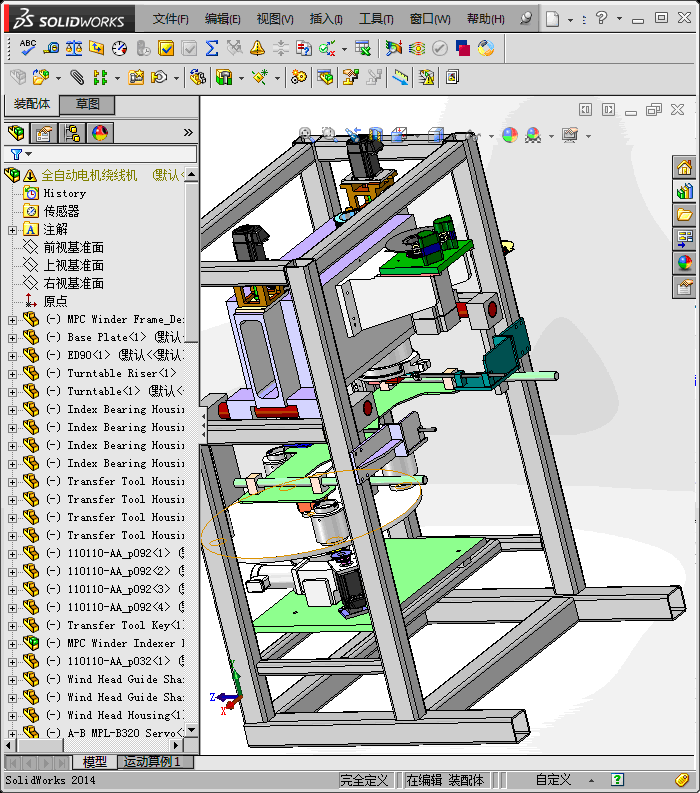Viewport: 700px width, 793px height.
Task: Open Compare Documents tool
Action: (303, 48)
